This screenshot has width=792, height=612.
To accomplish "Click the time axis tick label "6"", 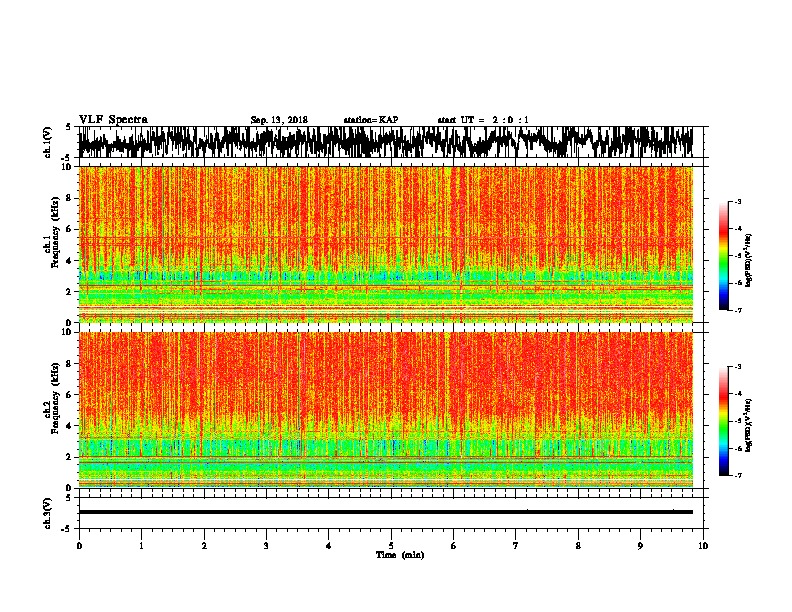I will pos(453,546).
